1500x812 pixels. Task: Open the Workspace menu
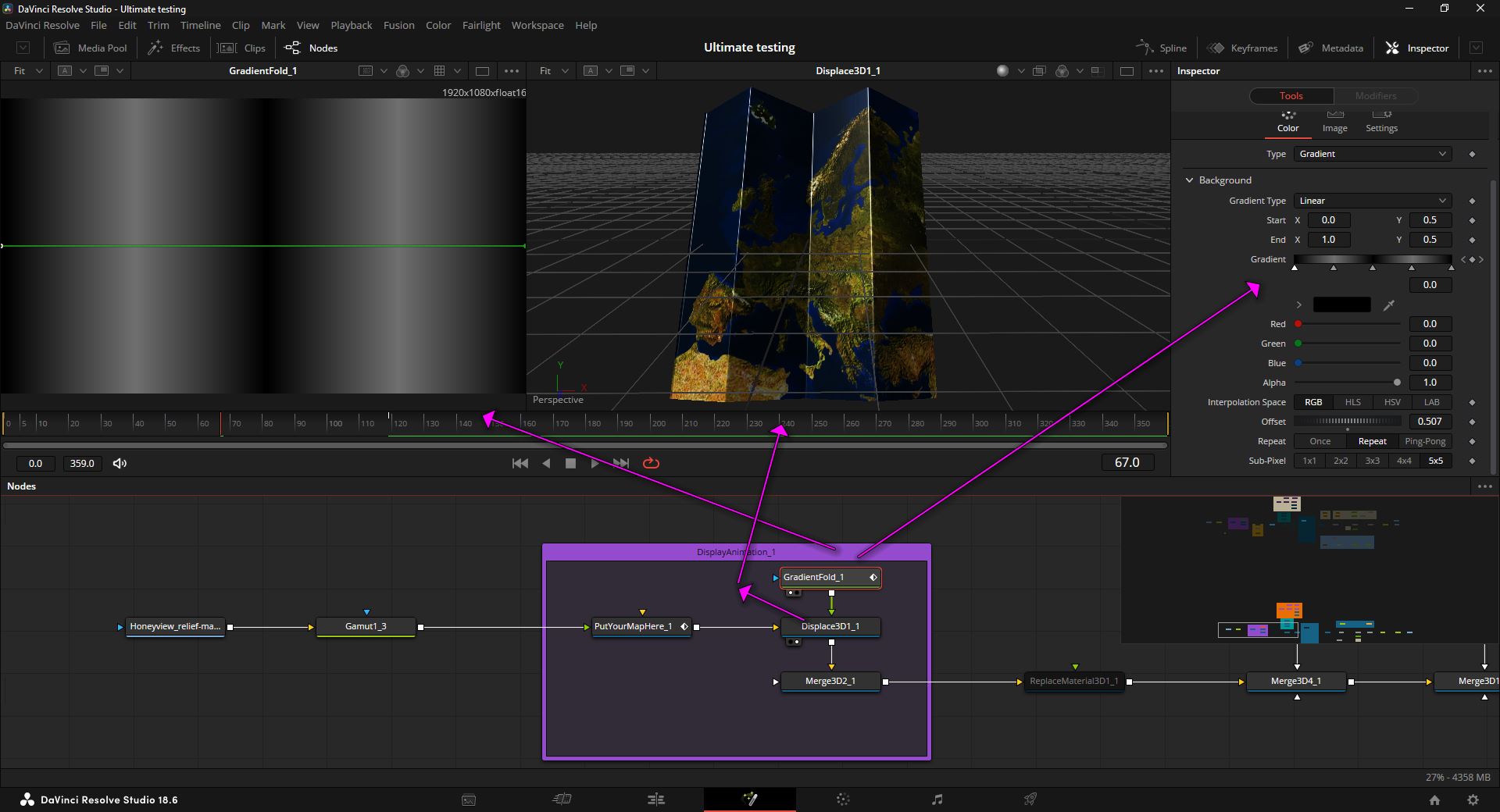point(537,25)
